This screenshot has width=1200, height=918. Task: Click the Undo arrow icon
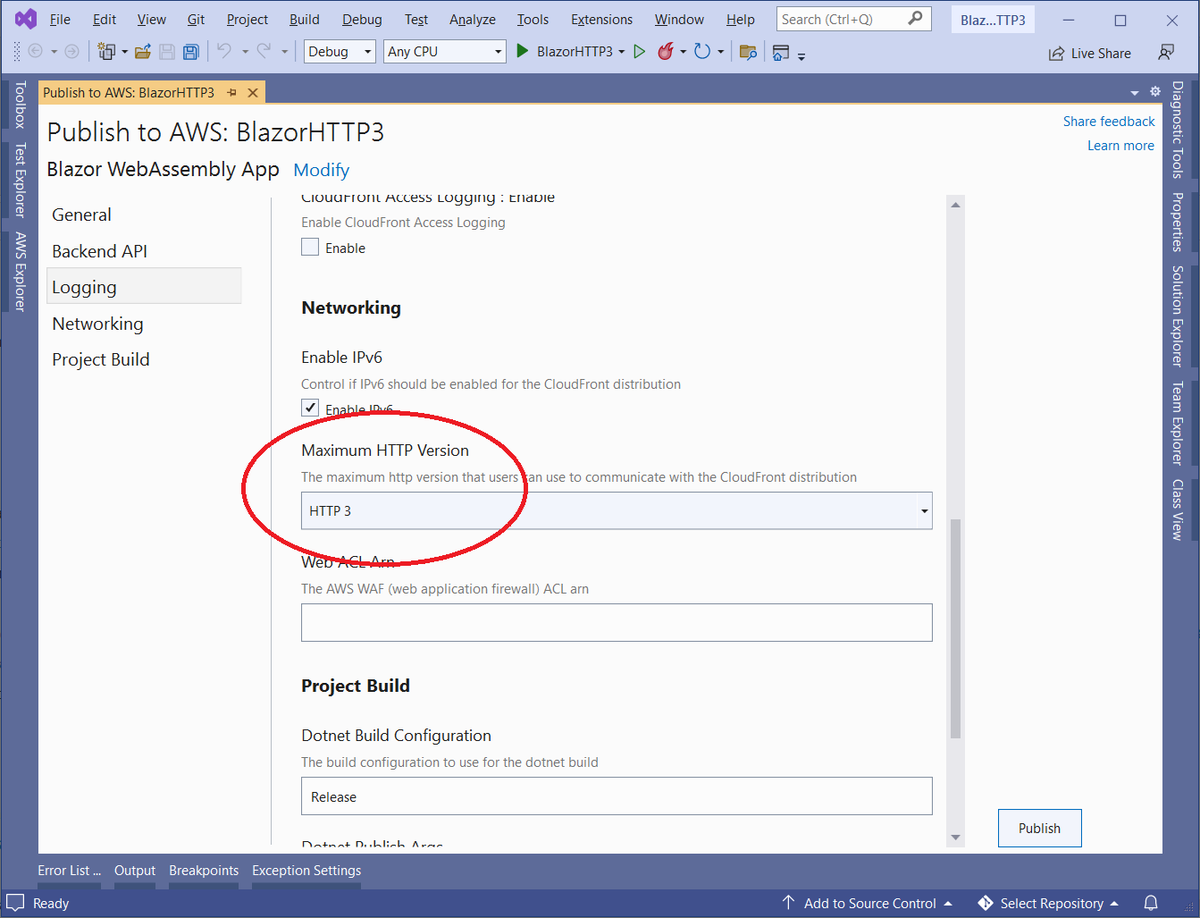(x=224, y=51)
